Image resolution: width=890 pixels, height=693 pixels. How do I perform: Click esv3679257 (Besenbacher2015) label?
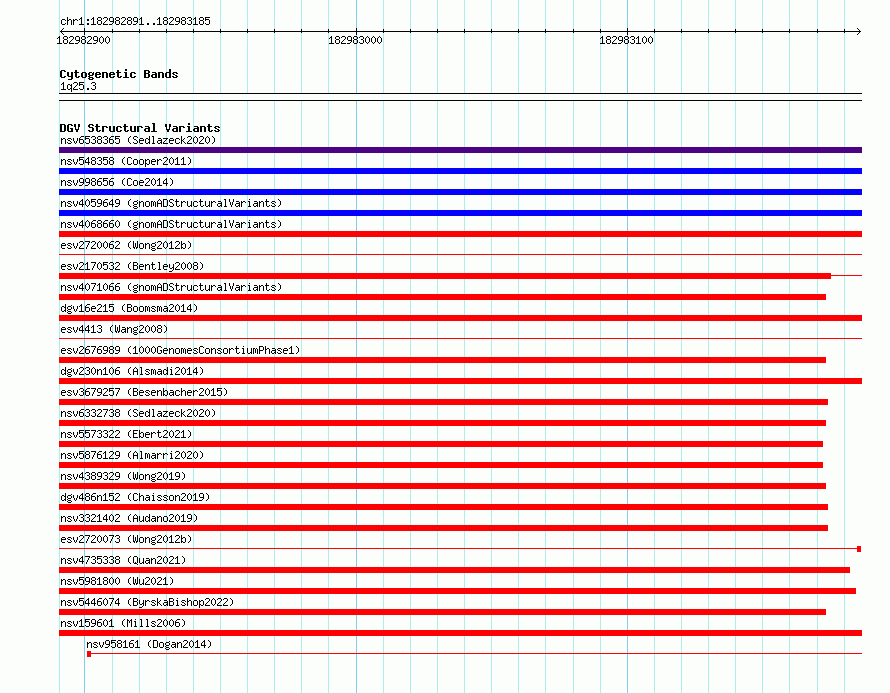pyautogui.click(x=144, y=392)
